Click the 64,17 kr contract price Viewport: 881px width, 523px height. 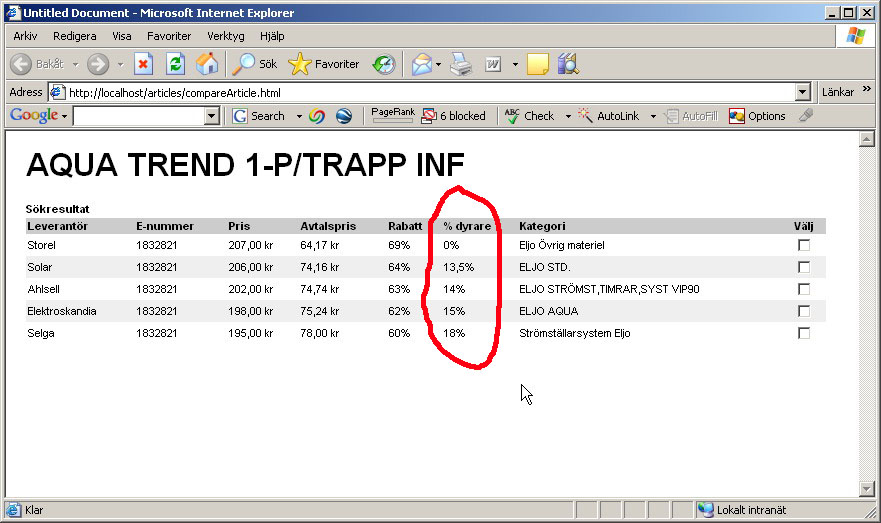(320, 245)
